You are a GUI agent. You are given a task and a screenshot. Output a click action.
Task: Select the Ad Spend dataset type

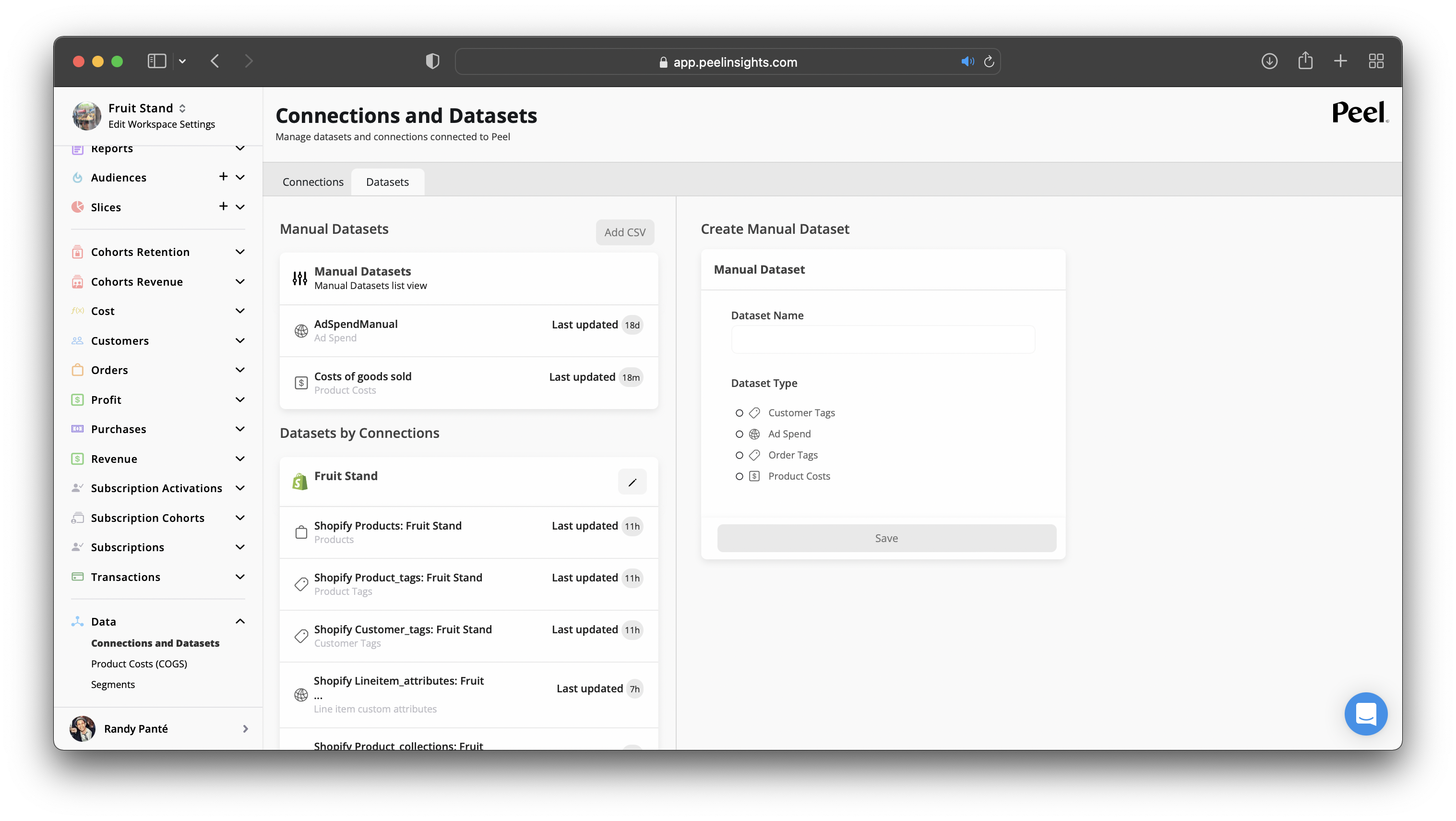pos(739,434)
